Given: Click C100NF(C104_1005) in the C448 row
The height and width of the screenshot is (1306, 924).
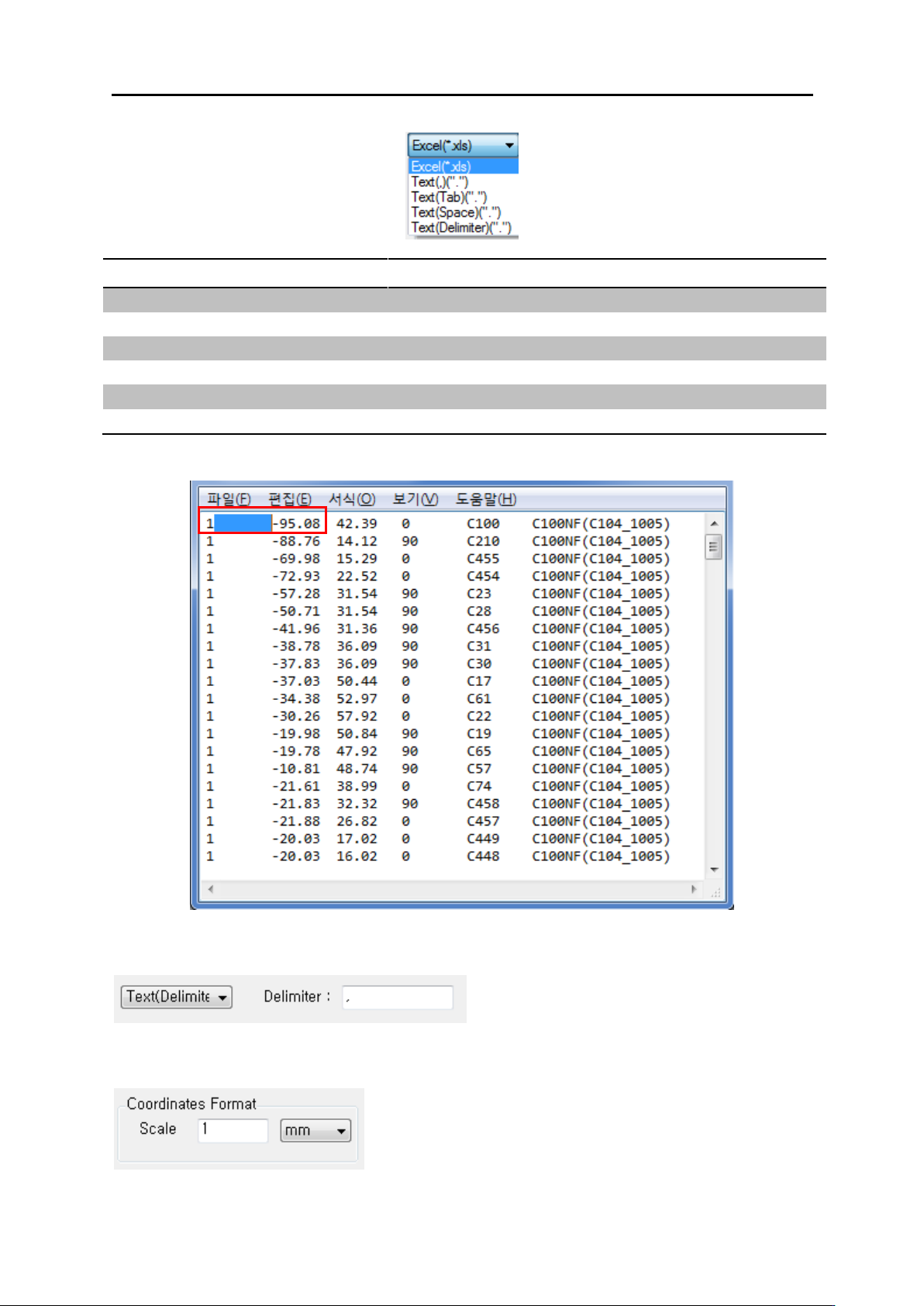Looking at the screenshot, I should pos(601,856).
